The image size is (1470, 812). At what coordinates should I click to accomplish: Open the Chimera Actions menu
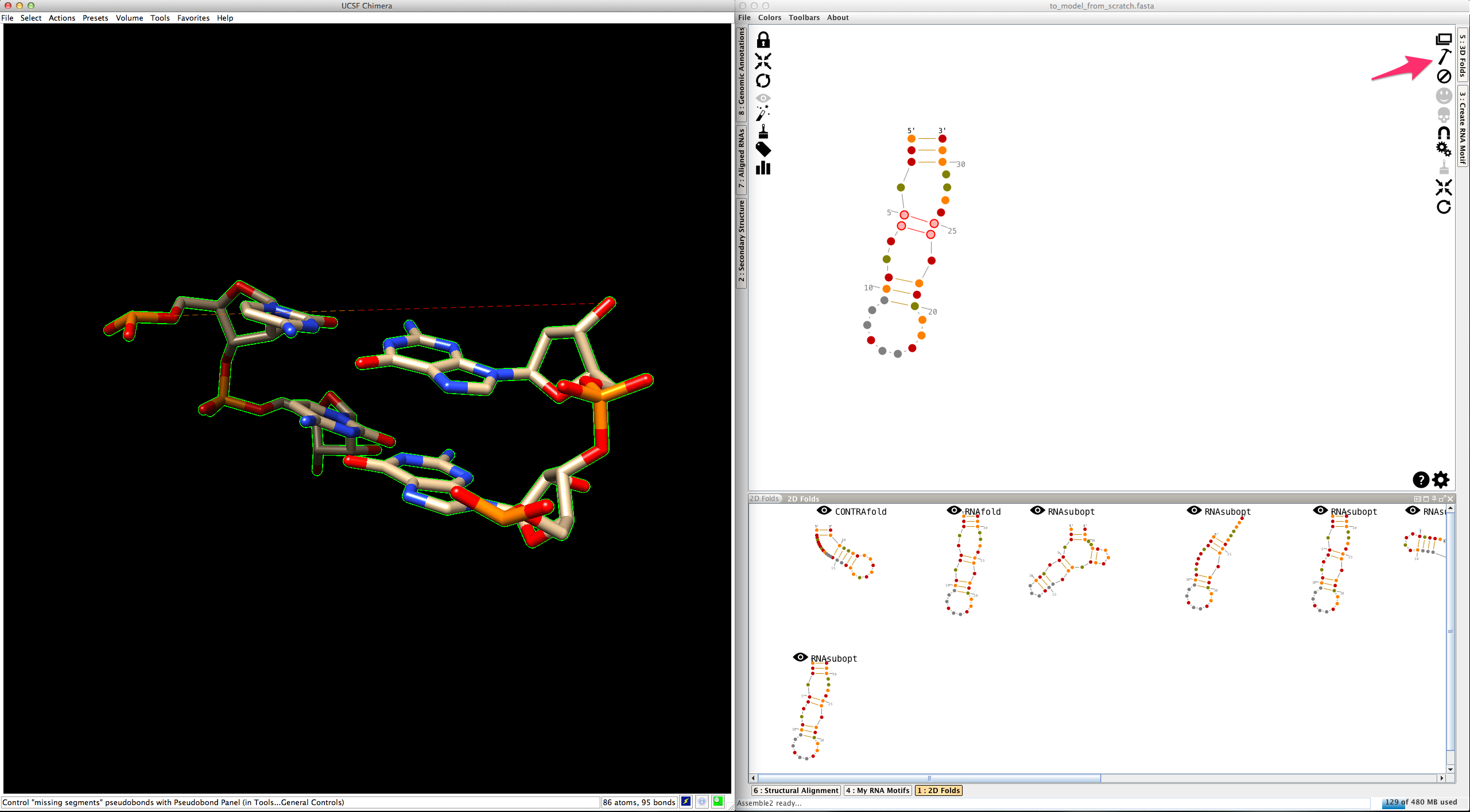(62, 18)
